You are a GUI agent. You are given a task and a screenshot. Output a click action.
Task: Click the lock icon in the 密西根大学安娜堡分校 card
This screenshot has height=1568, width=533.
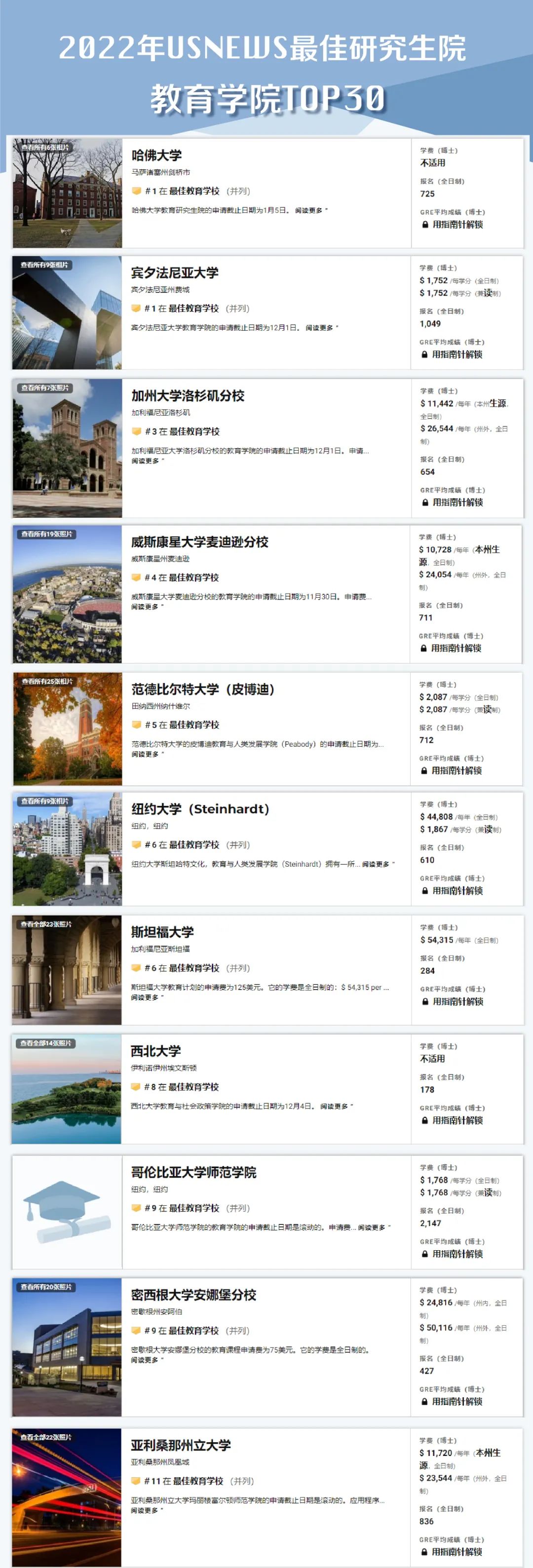tap(424, 1401)
